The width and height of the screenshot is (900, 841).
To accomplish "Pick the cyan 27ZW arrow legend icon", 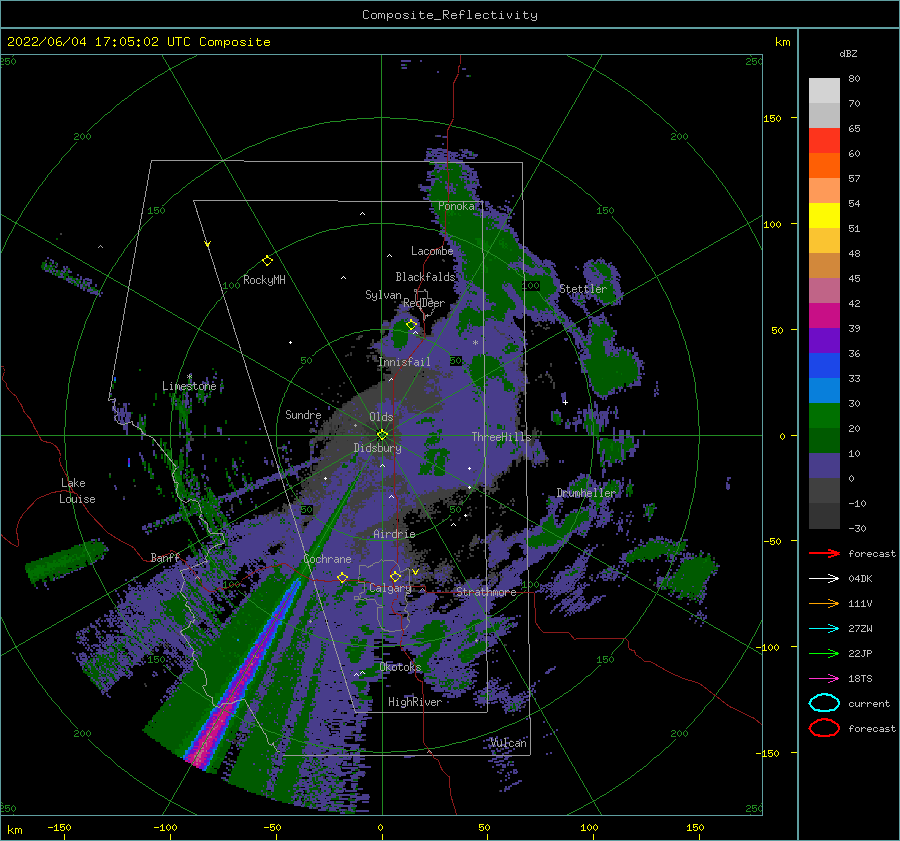I will pos(824,629).
